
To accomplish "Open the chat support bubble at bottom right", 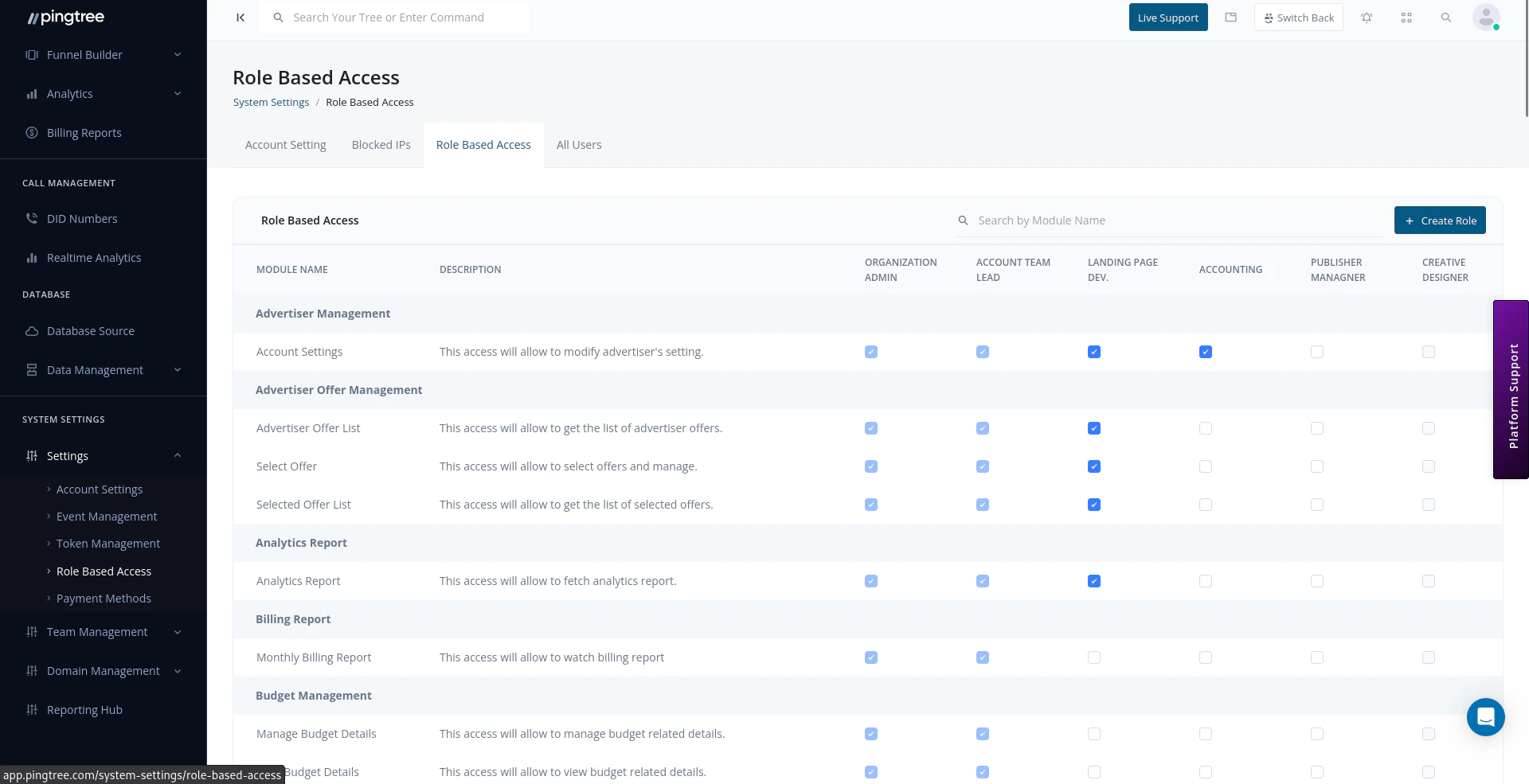I will pos(1485,717).
